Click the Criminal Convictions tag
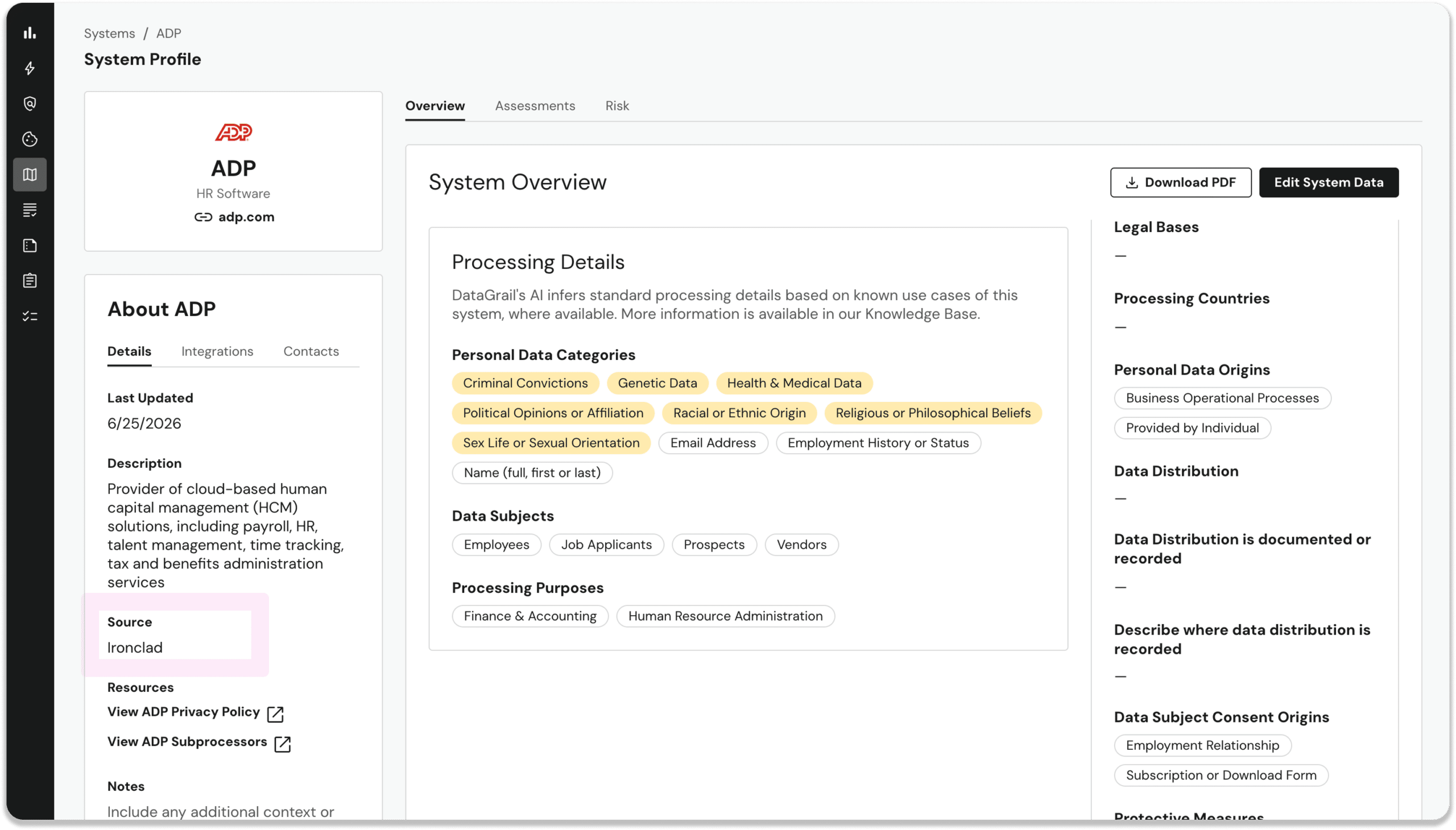 pyautogui.click(x=525, y=383)
